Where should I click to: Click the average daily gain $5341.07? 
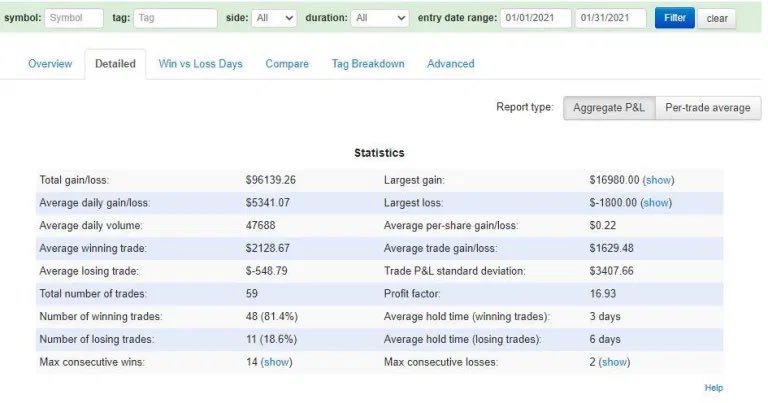[x=267, y=203]
